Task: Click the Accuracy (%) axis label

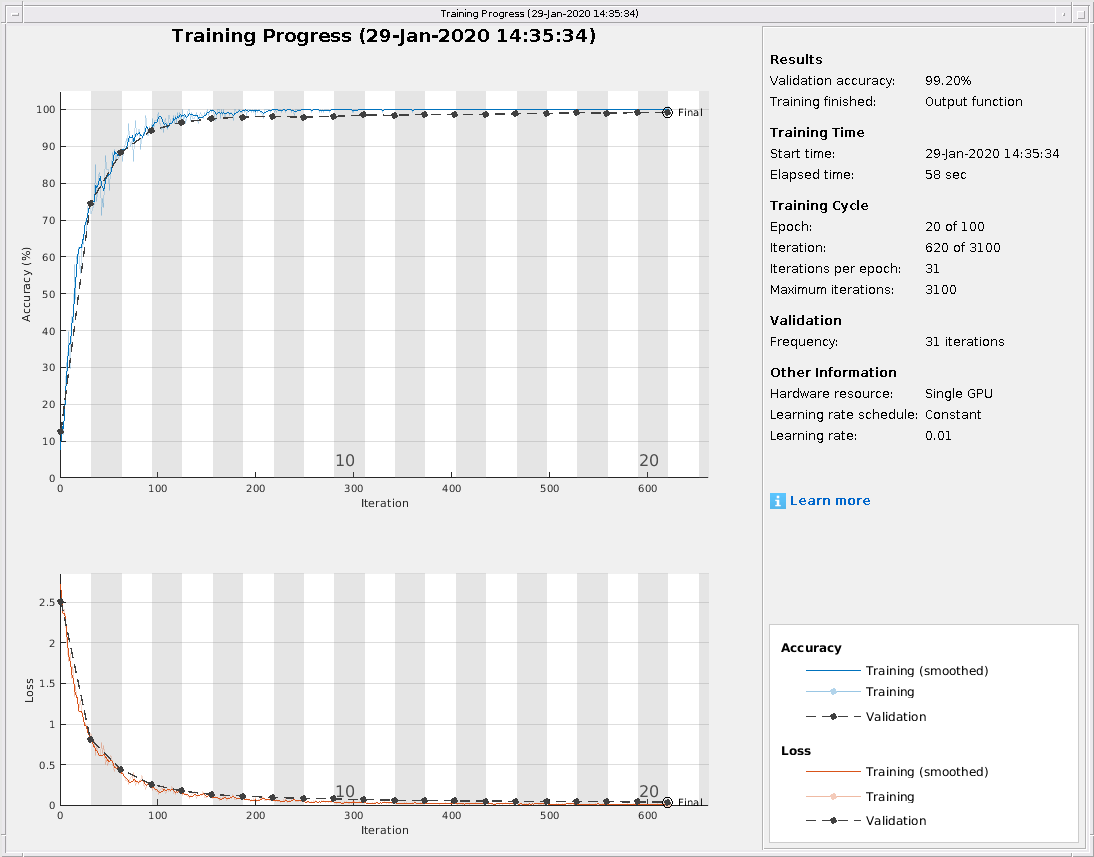Action: point(27,284)
